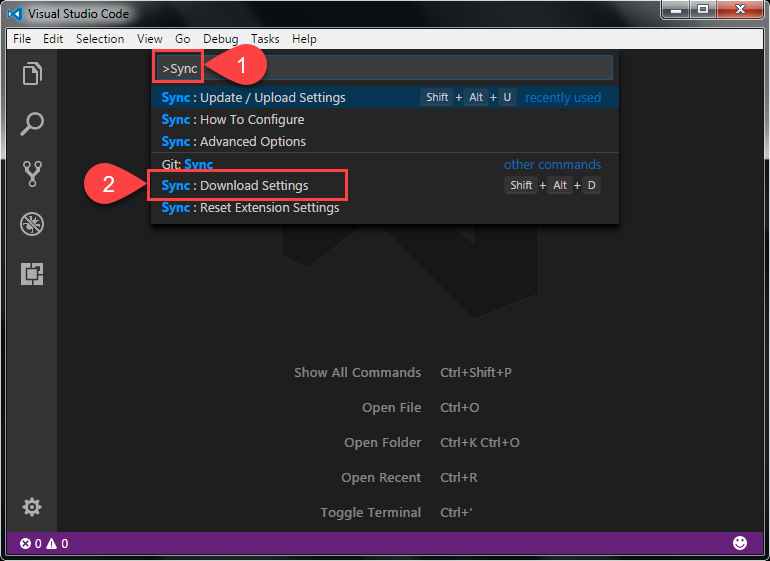Click the Open Folder shortcut hint
The width and height of the screenshot is (770, 561).
click(x=383, y=442)
